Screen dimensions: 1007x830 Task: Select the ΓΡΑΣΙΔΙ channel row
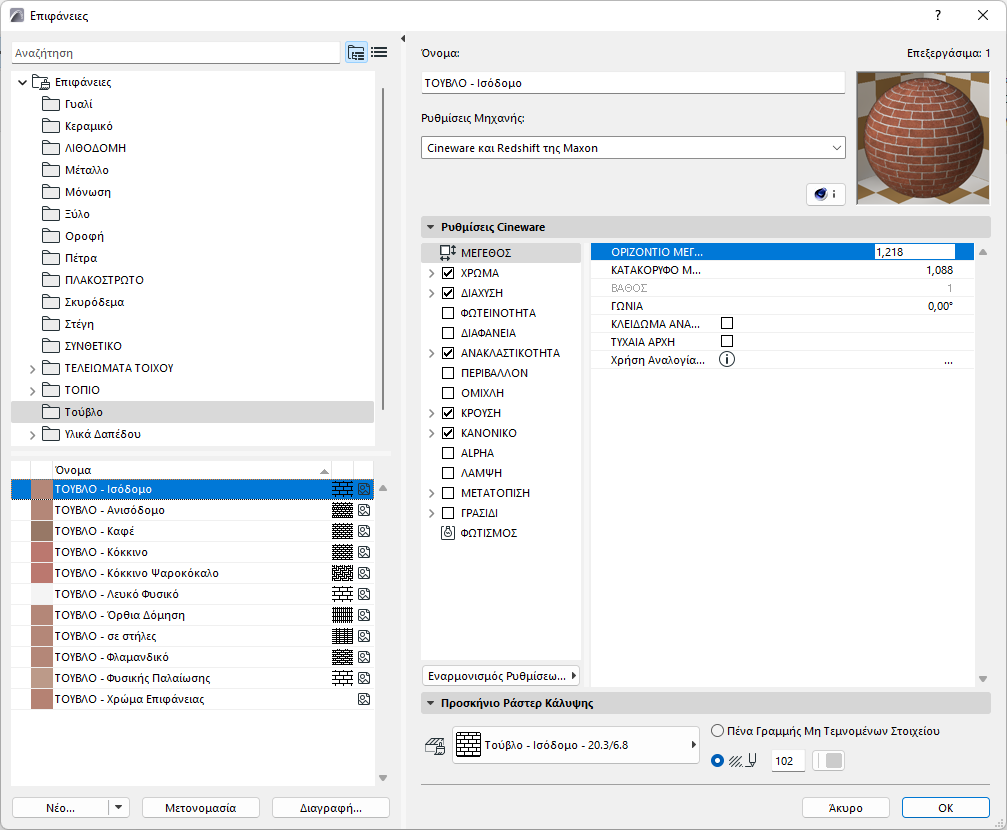coord(501,513)
